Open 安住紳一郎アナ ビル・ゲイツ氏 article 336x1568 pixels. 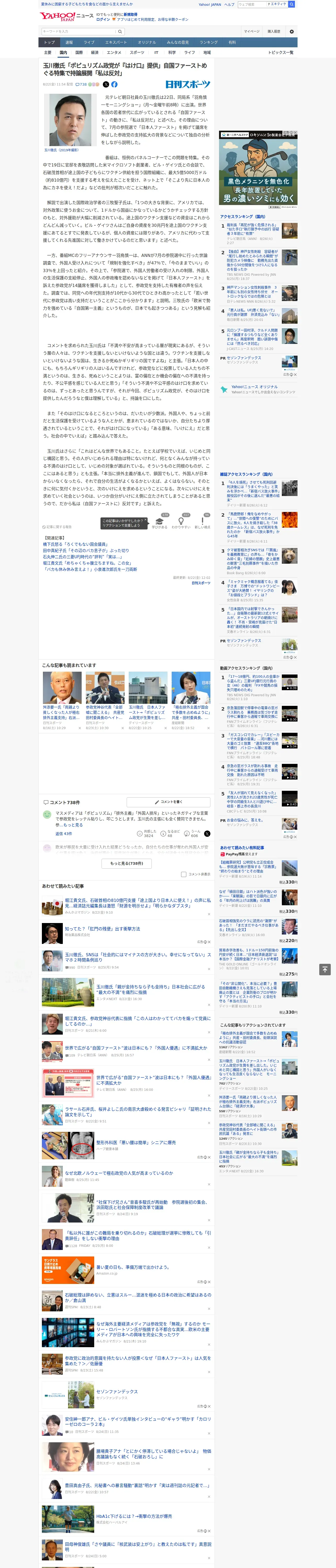pos(138,1422)
